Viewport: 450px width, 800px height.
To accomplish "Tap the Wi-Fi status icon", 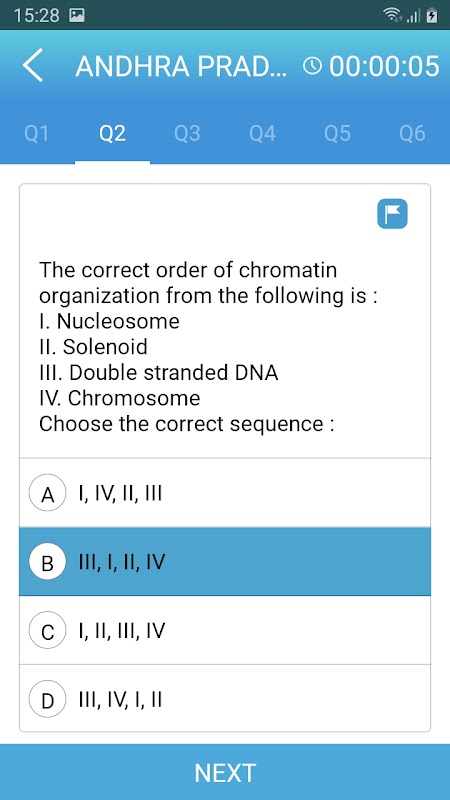I will 392,16.
